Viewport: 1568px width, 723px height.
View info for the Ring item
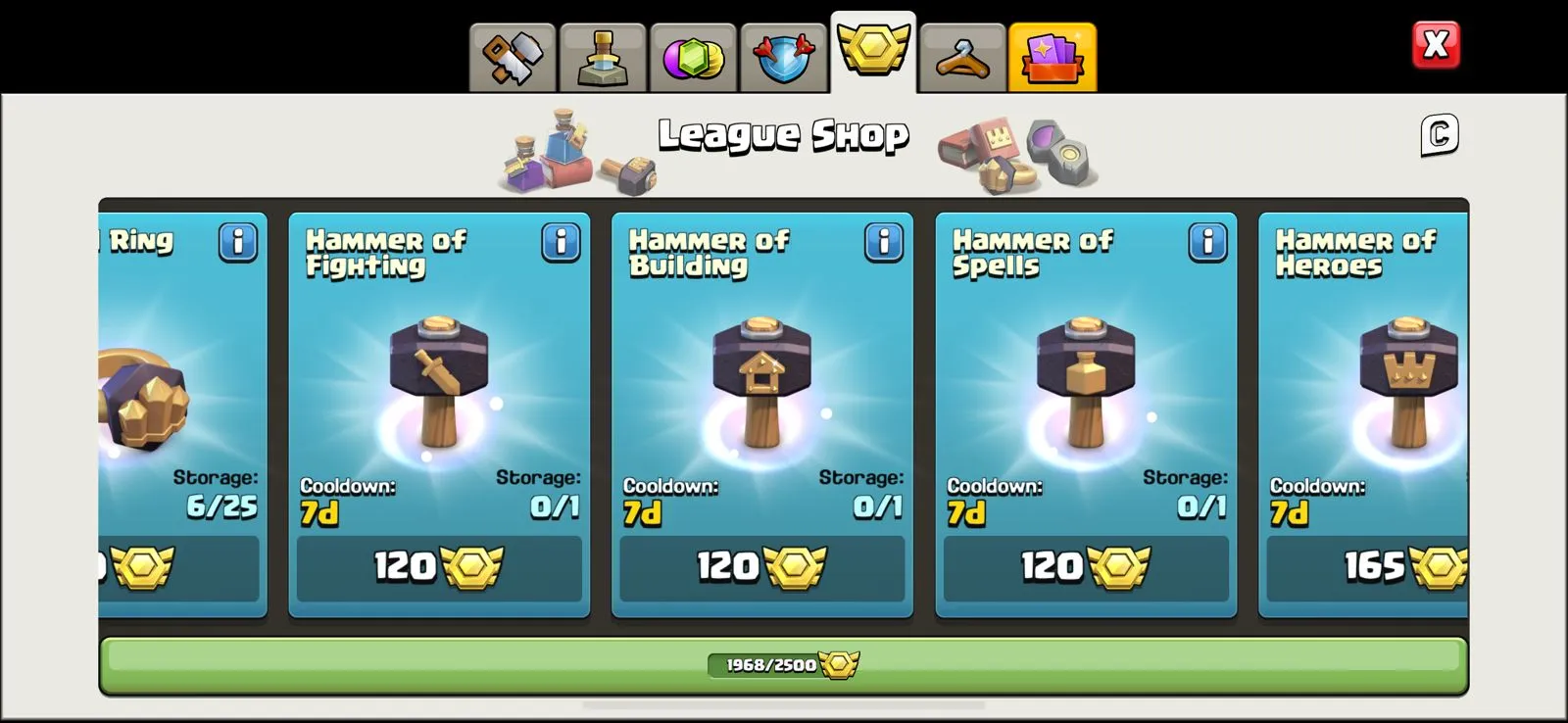pyautogui.click(x=238, y=242)
